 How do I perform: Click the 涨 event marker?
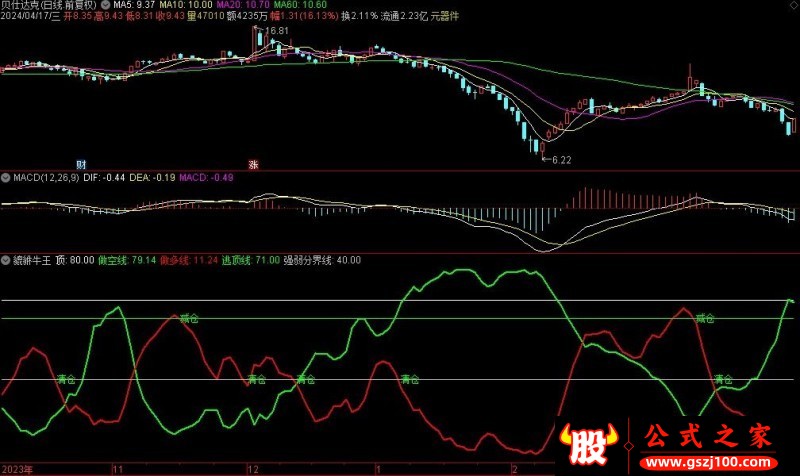253,164
